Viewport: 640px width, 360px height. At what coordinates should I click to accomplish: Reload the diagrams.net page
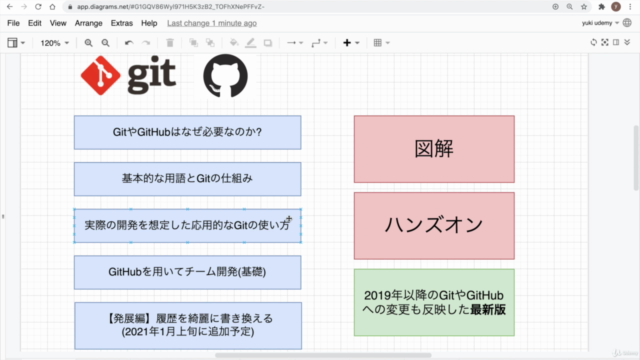point(38,7)
